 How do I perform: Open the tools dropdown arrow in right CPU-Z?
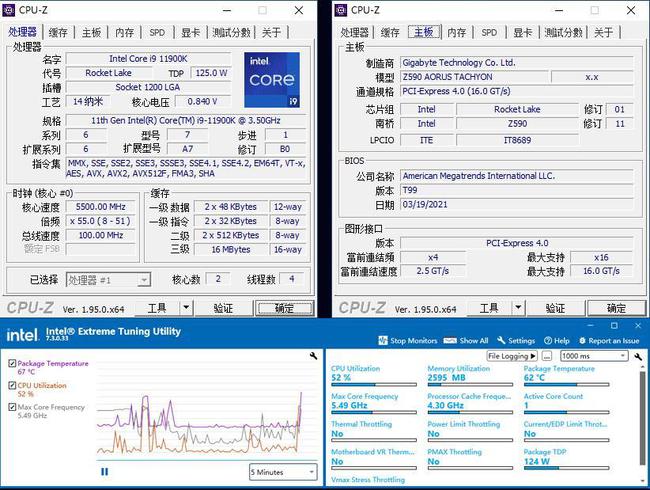(x=518, y=308)
